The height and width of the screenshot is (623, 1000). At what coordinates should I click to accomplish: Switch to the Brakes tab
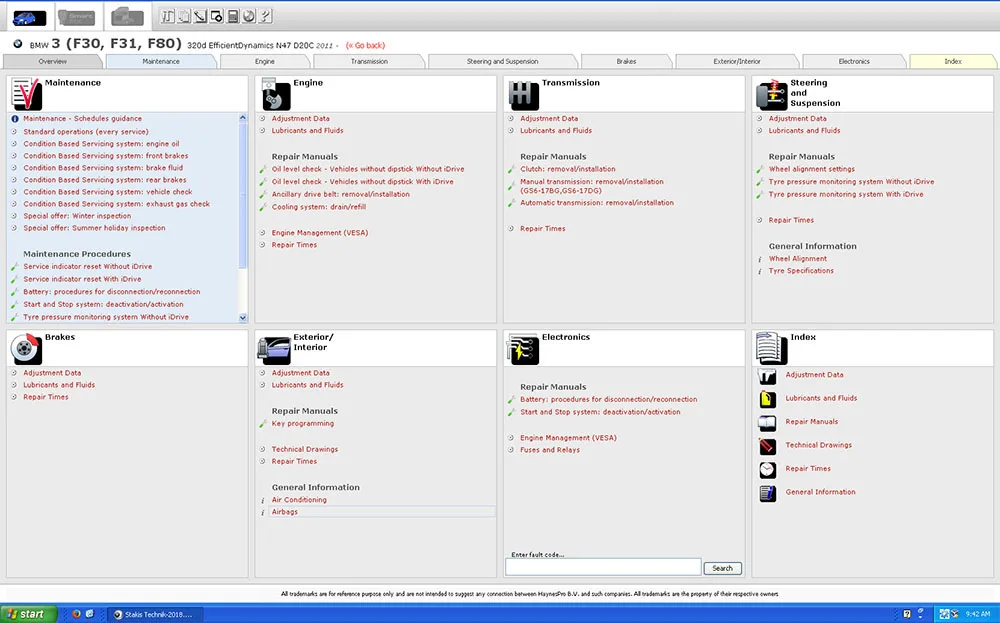coord(626,61)
